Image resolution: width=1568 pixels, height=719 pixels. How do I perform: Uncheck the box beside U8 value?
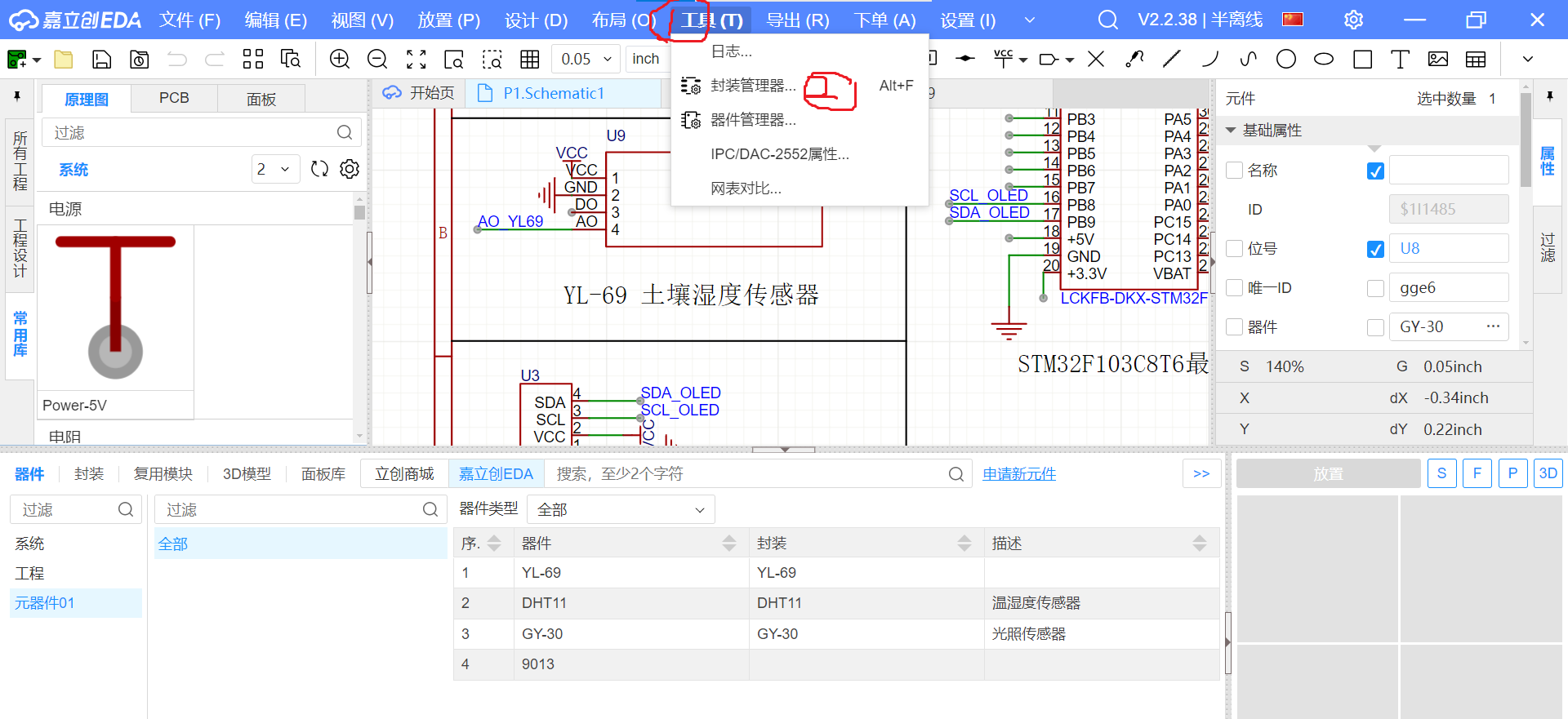coord(1375,249)
